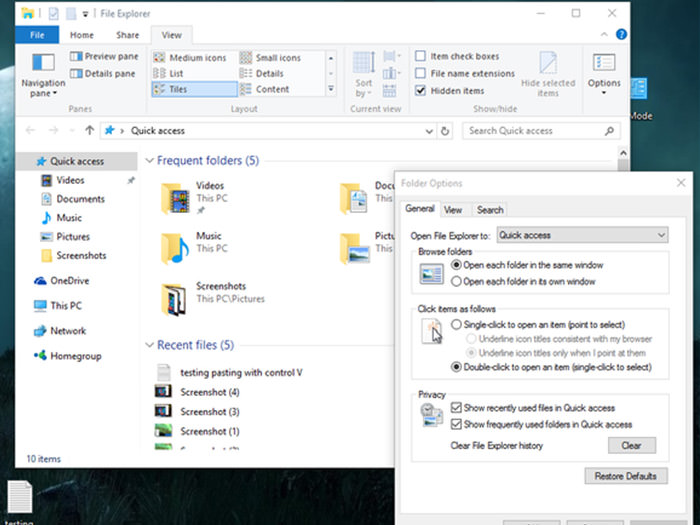Image resolution: width=700 pixels, height=525 pixels.
Task: Open the Music folder tile
Action: (x=176, y=246)
